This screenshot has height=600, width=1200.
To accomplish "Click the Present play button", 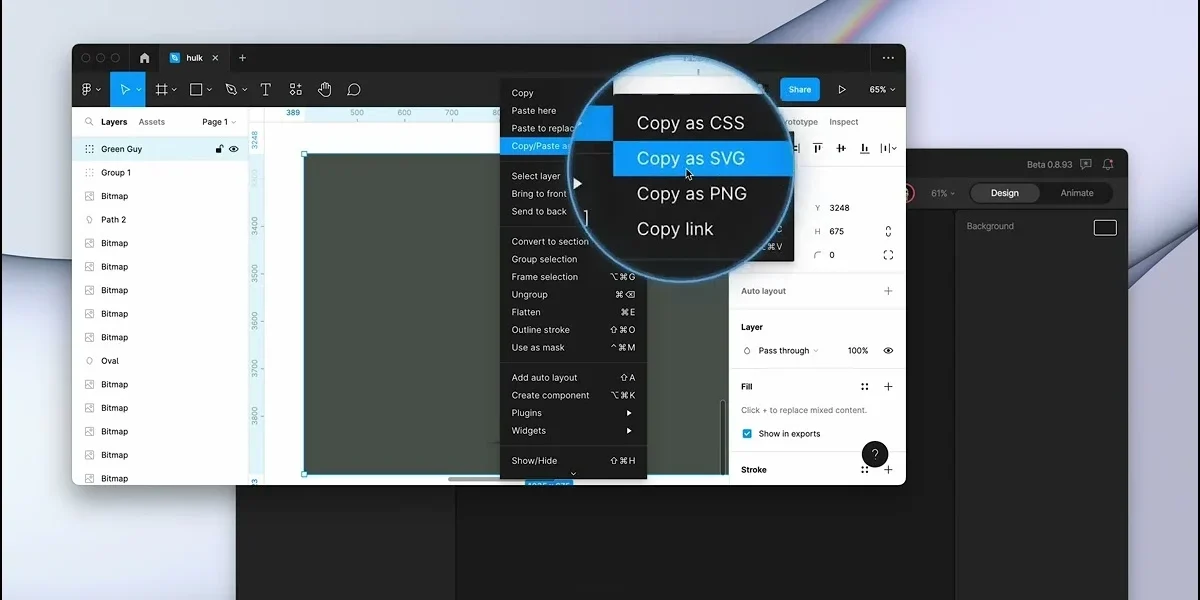I will coord(842,89).
